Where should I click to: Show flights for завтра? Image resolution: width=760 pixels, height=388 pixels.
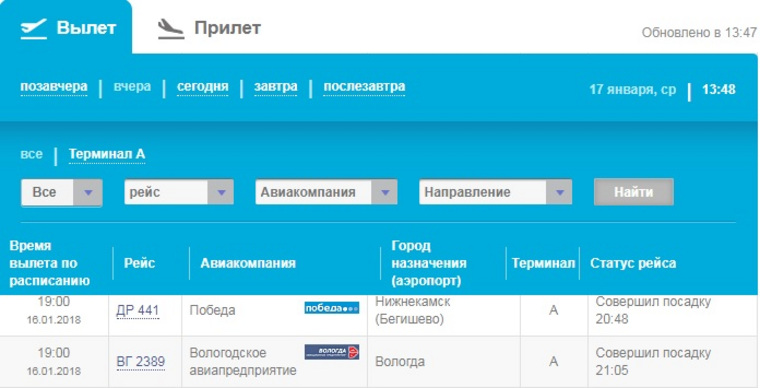tap(276, 87)
